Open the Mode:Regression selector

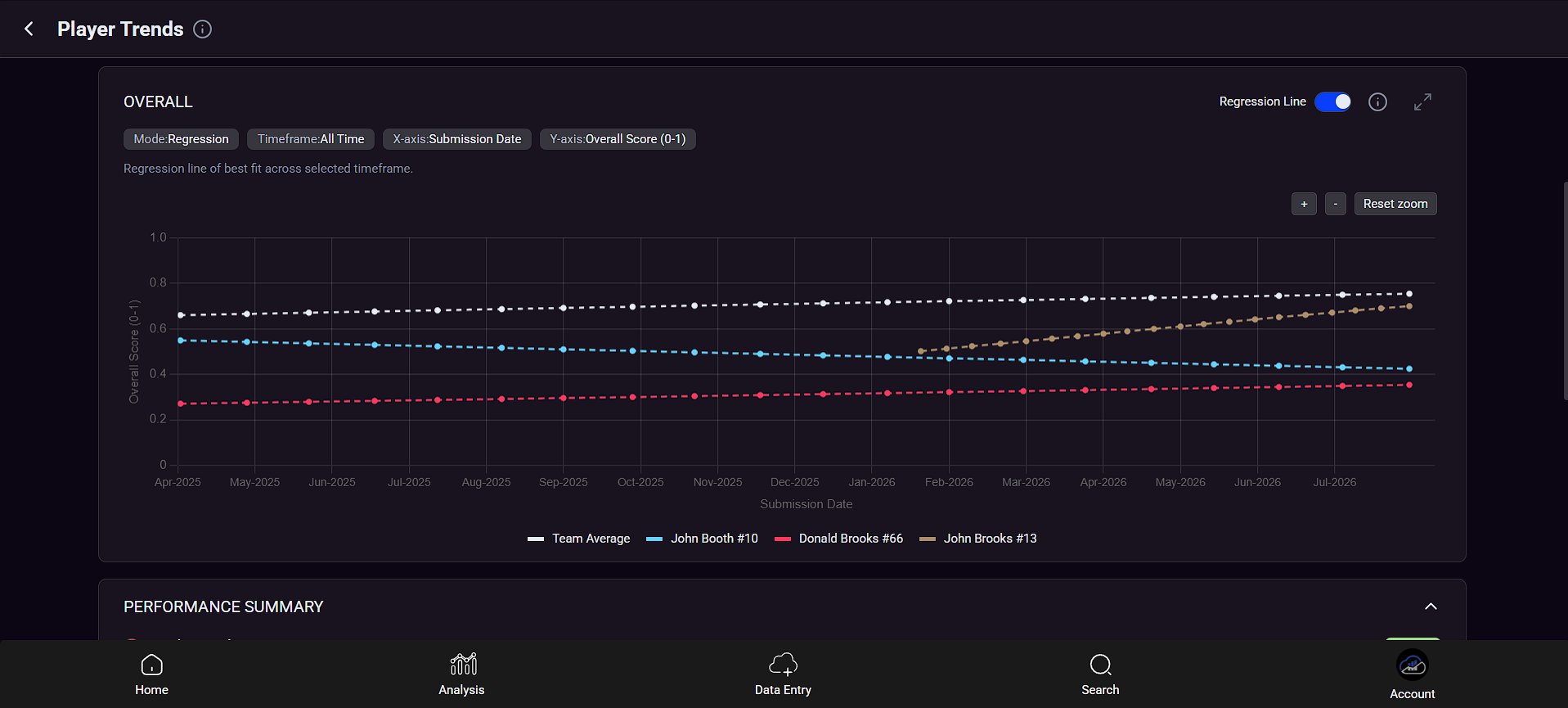tap(181, 139)
